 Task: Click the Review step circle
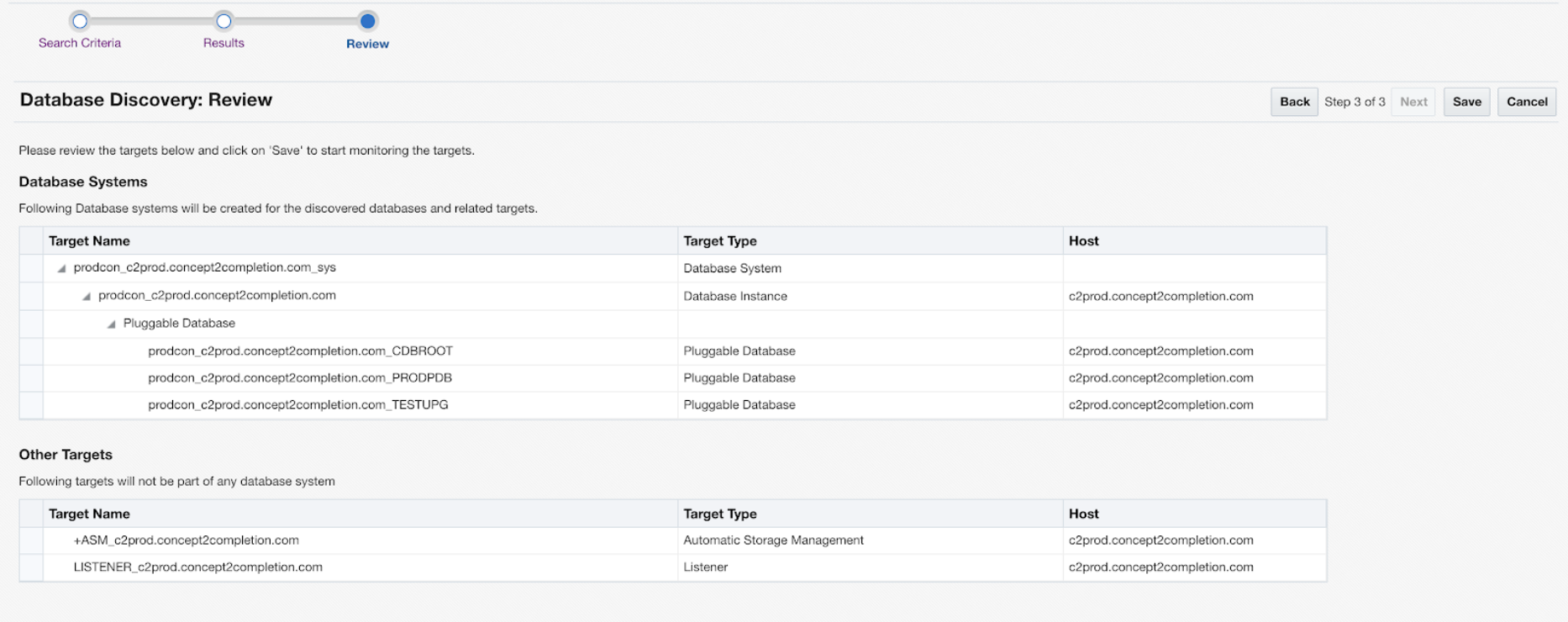pos(367,21)
